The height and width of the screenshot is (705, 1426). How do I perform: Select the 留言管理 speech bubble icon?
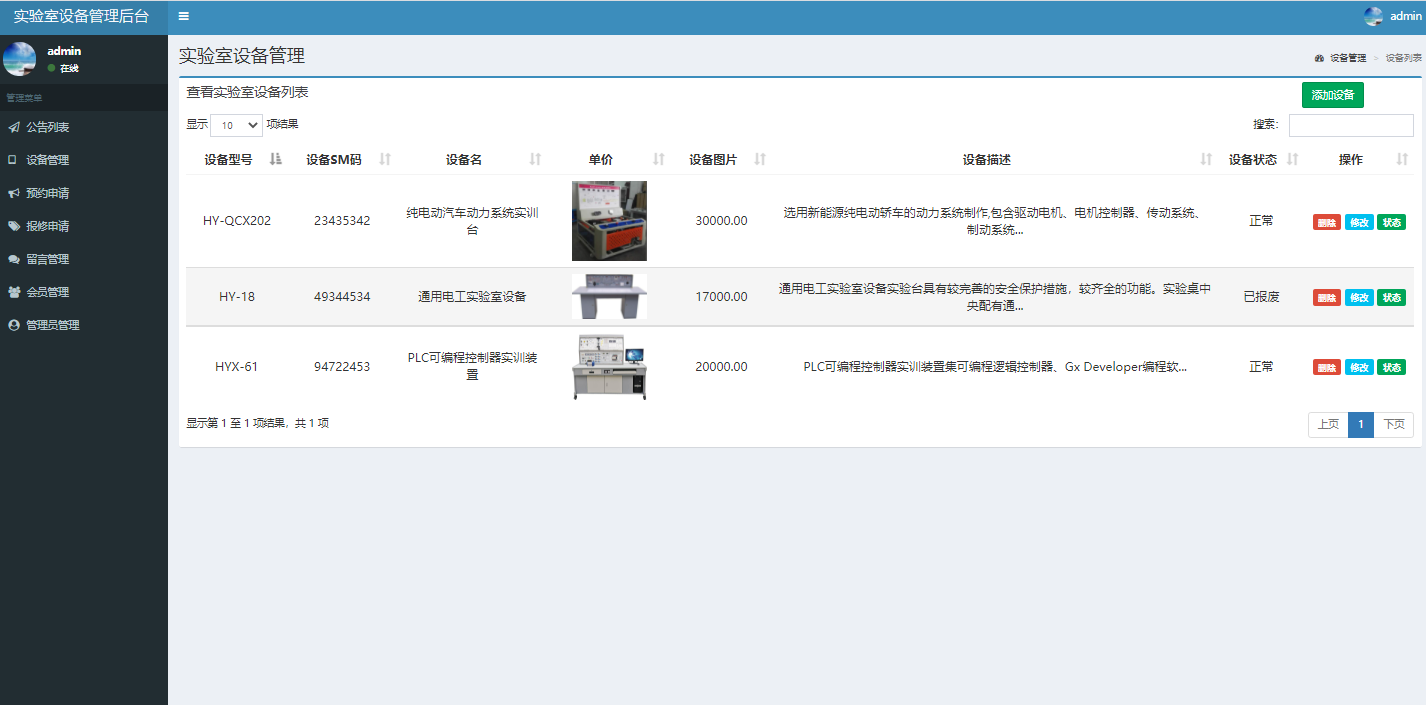[13, 258]
